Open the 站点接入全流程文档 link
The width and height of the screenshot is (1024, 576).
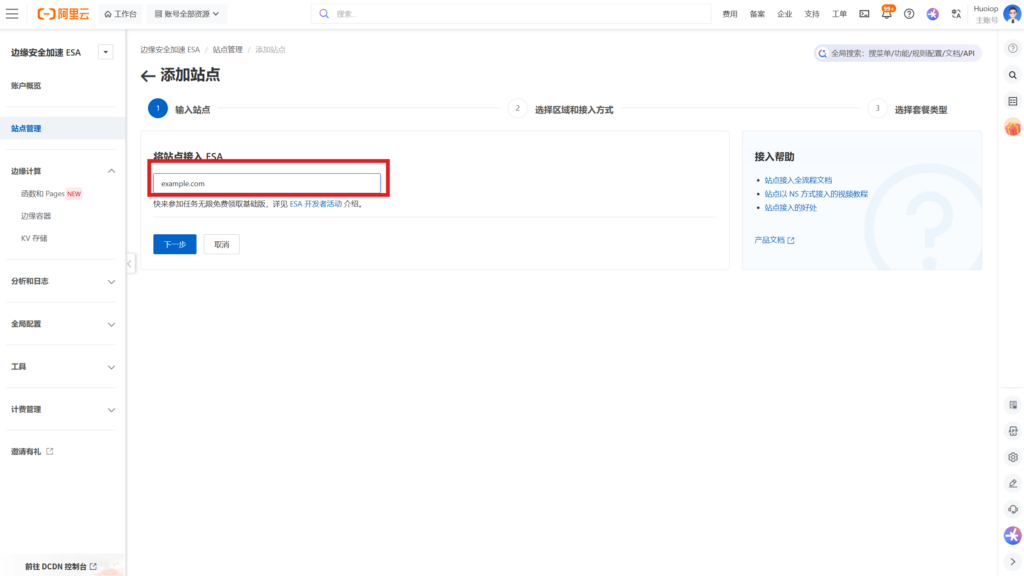point(798,180)
